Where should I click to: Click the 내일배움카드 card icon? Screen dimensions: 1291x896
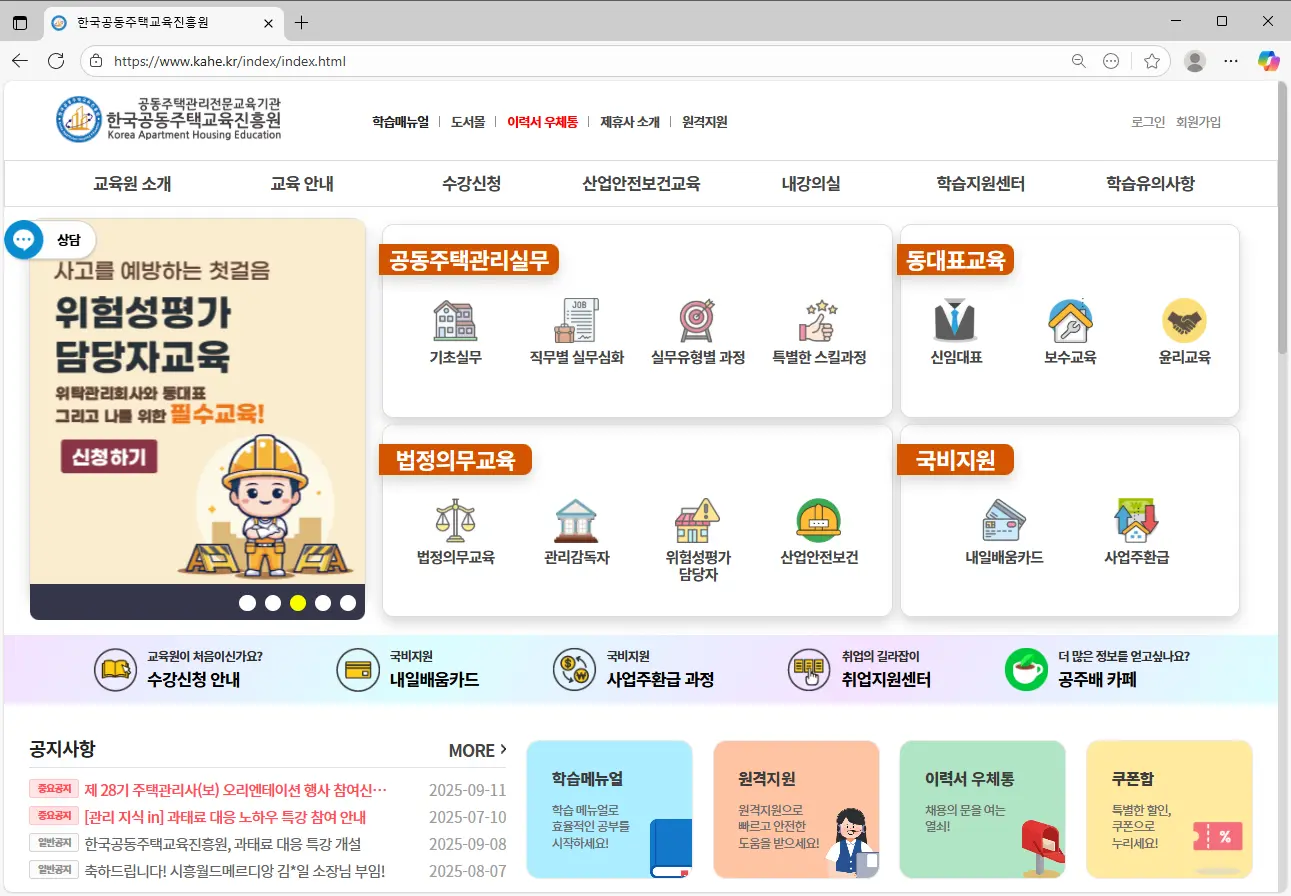(x=1002, y=520)
